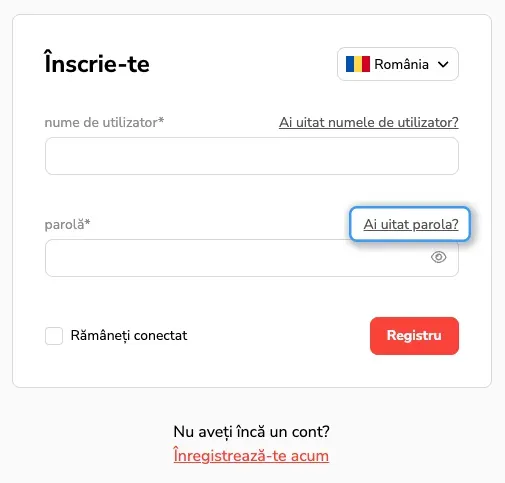Click the Romanian flag icon
Screen dimensions: 505x483
click(358, 64)
